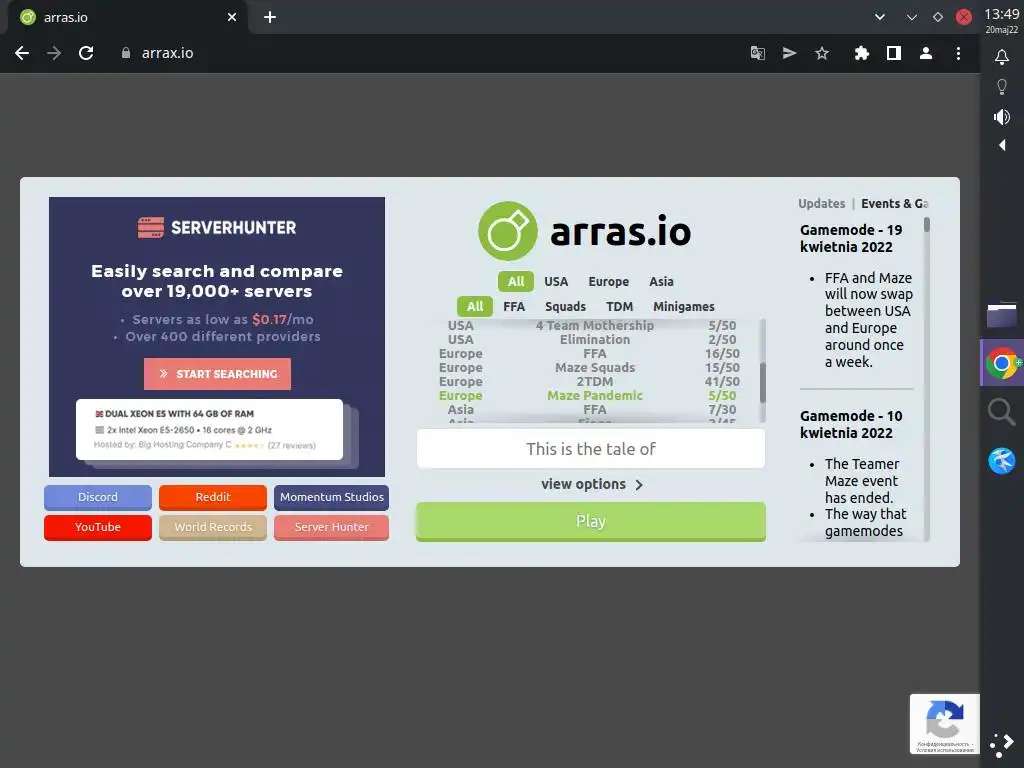Filter gamemodes by Minigames
This screenshot has width=1024, height=768.
[684, 306]
